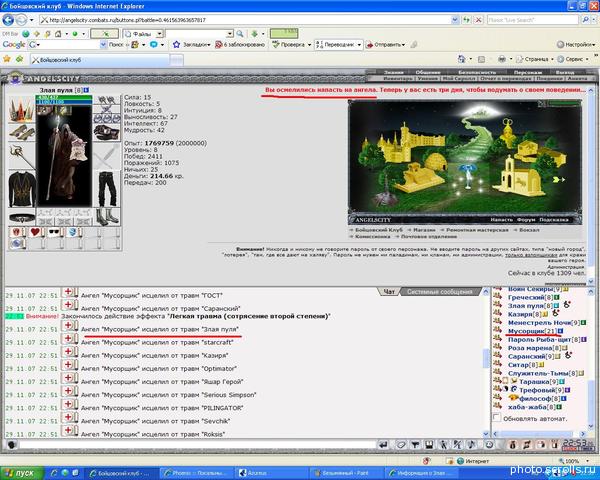
Task: Go to Ремонтная мастерская location link
Action: [477, 230]
